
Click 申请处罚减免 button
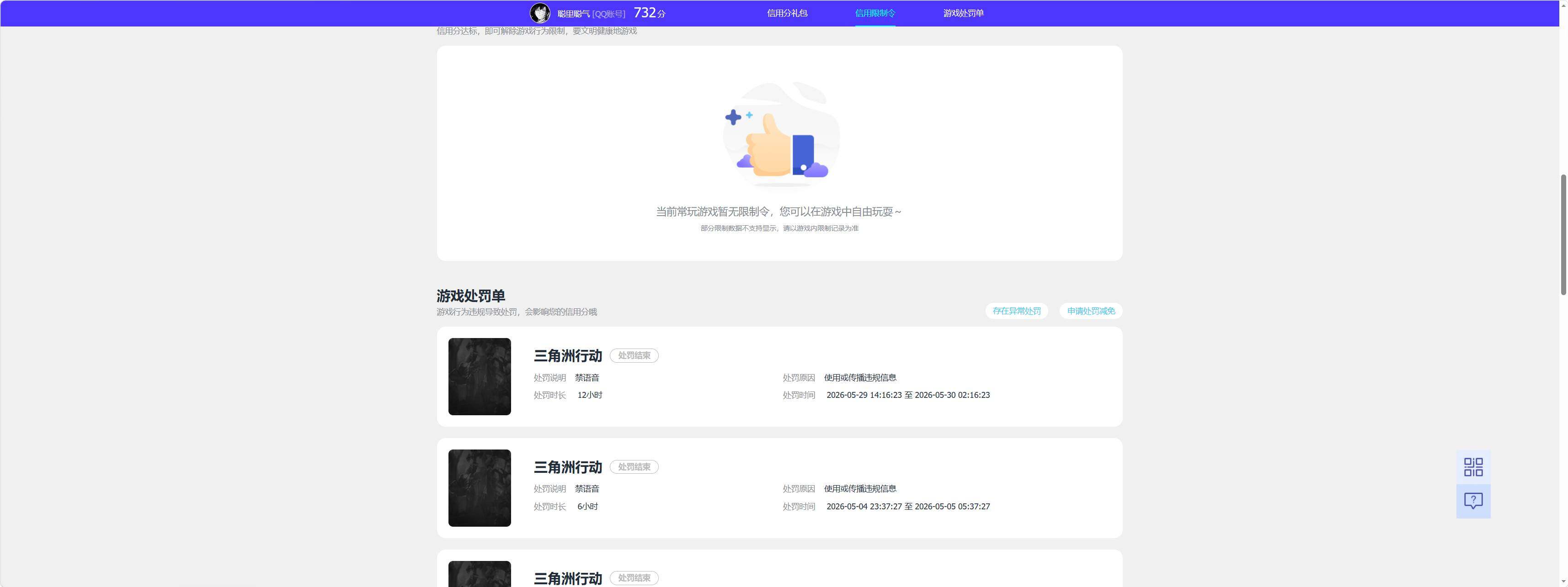(1091, 311)
